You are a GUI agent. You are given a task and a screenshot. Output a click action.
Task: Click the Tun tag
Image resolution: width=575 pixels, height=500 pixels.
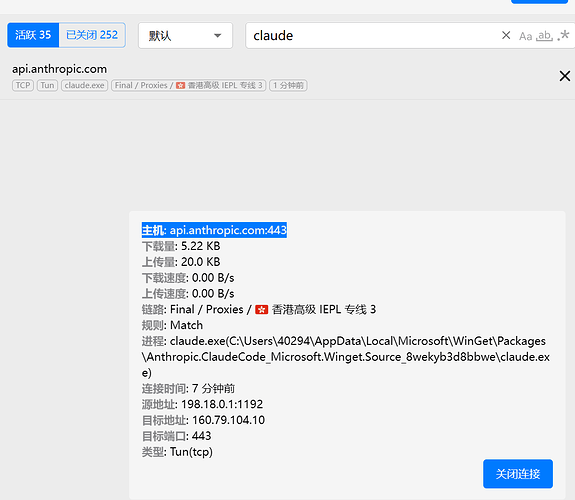click(47, 85)
